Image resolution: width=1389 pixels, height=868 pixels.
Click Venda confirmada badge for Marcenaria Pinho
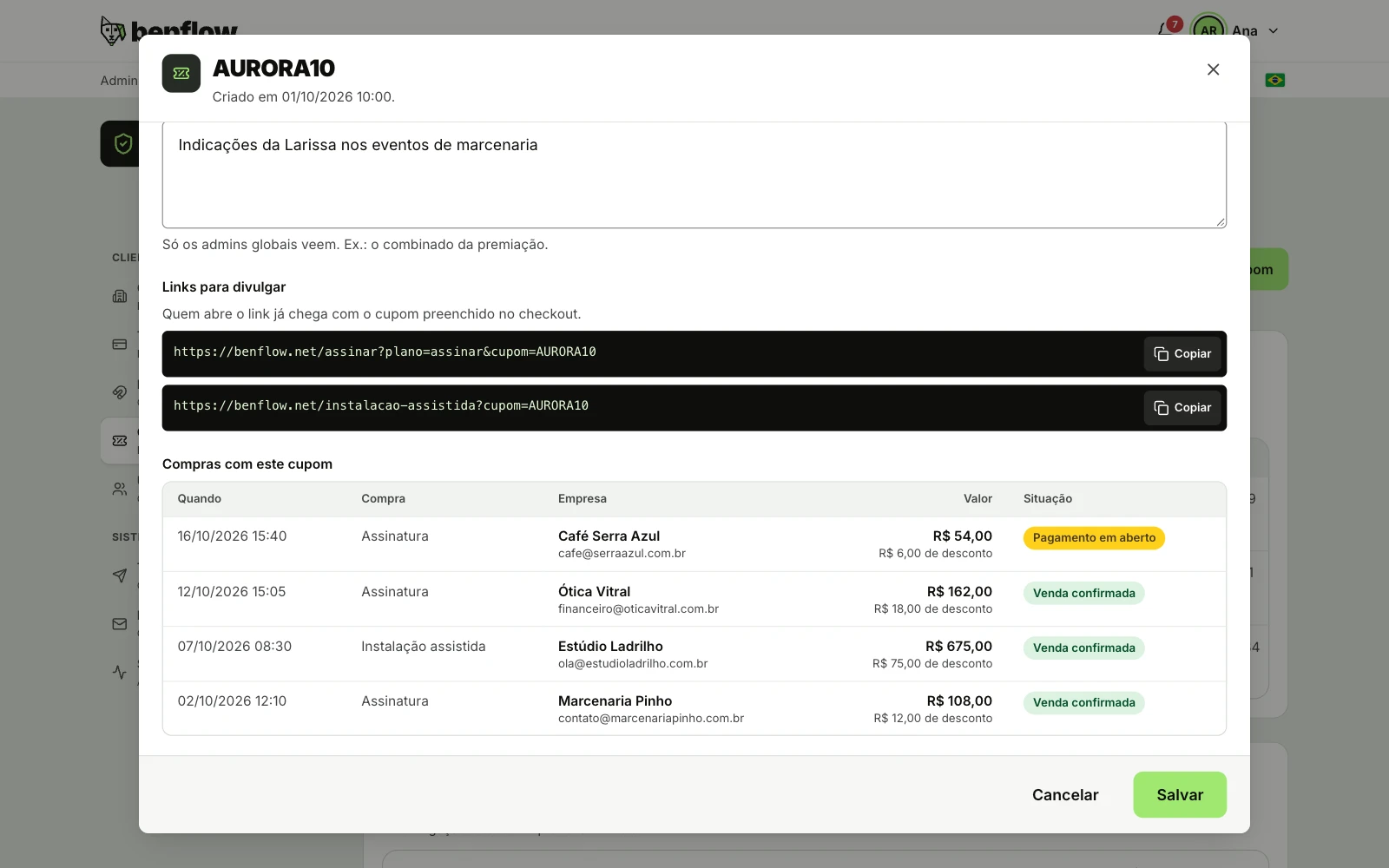click(x=1083, y=703)
